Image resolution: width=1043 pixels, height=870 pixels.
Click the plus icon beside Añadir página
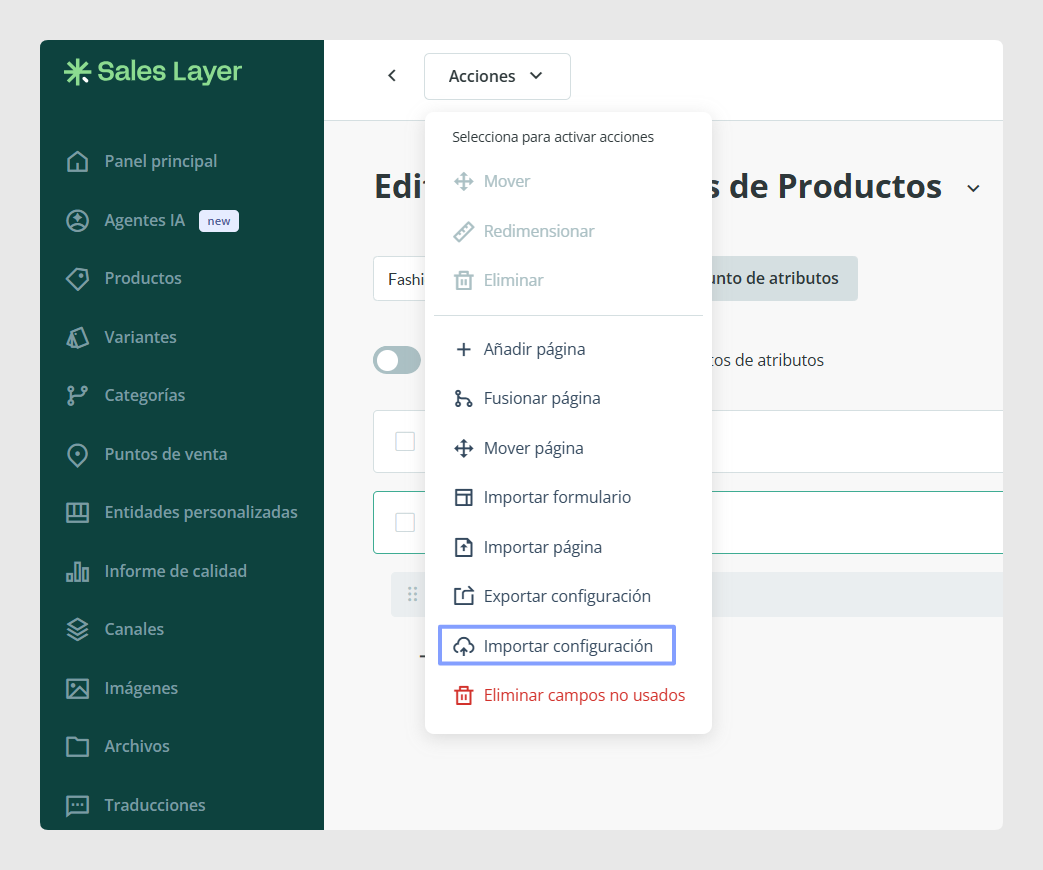click(464, 349)
